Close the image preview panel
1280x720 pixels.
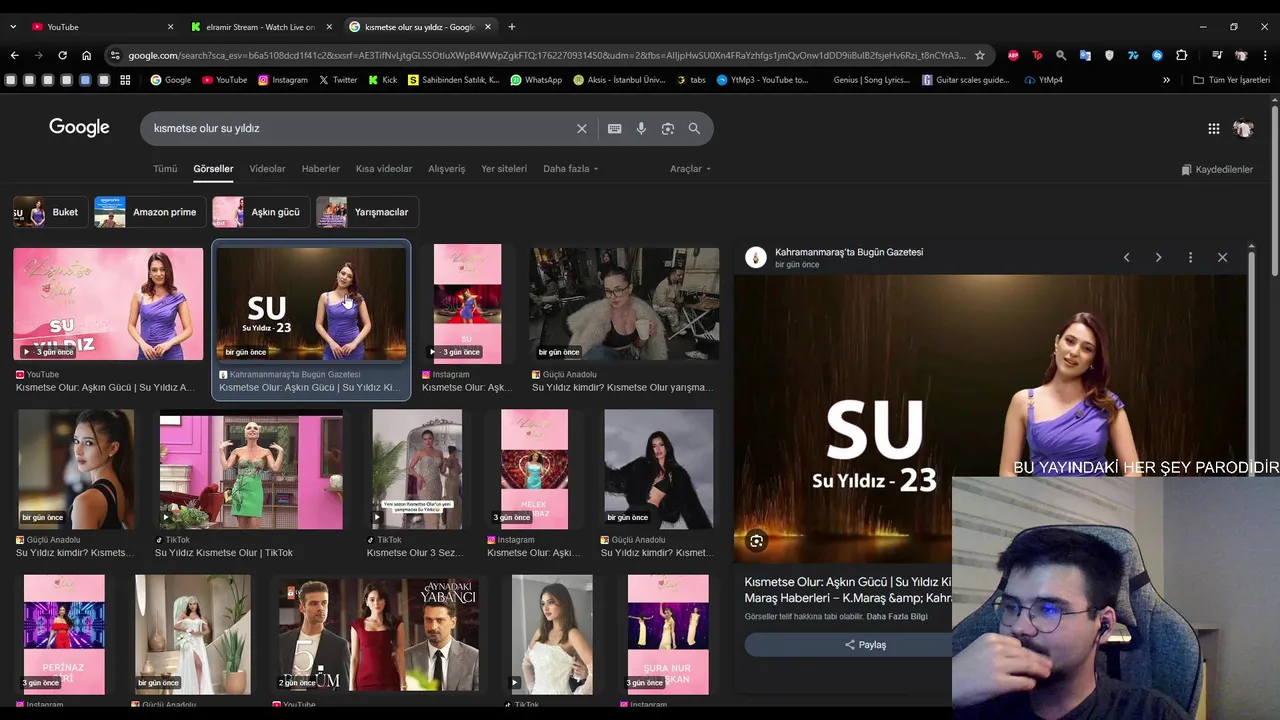coord(1222,257)
